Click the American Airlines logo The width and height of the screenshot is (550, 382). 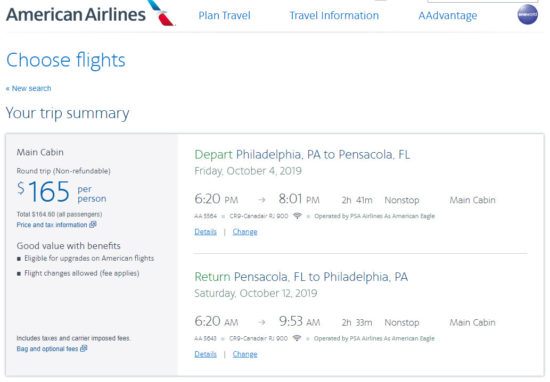(x=90, y=14)
